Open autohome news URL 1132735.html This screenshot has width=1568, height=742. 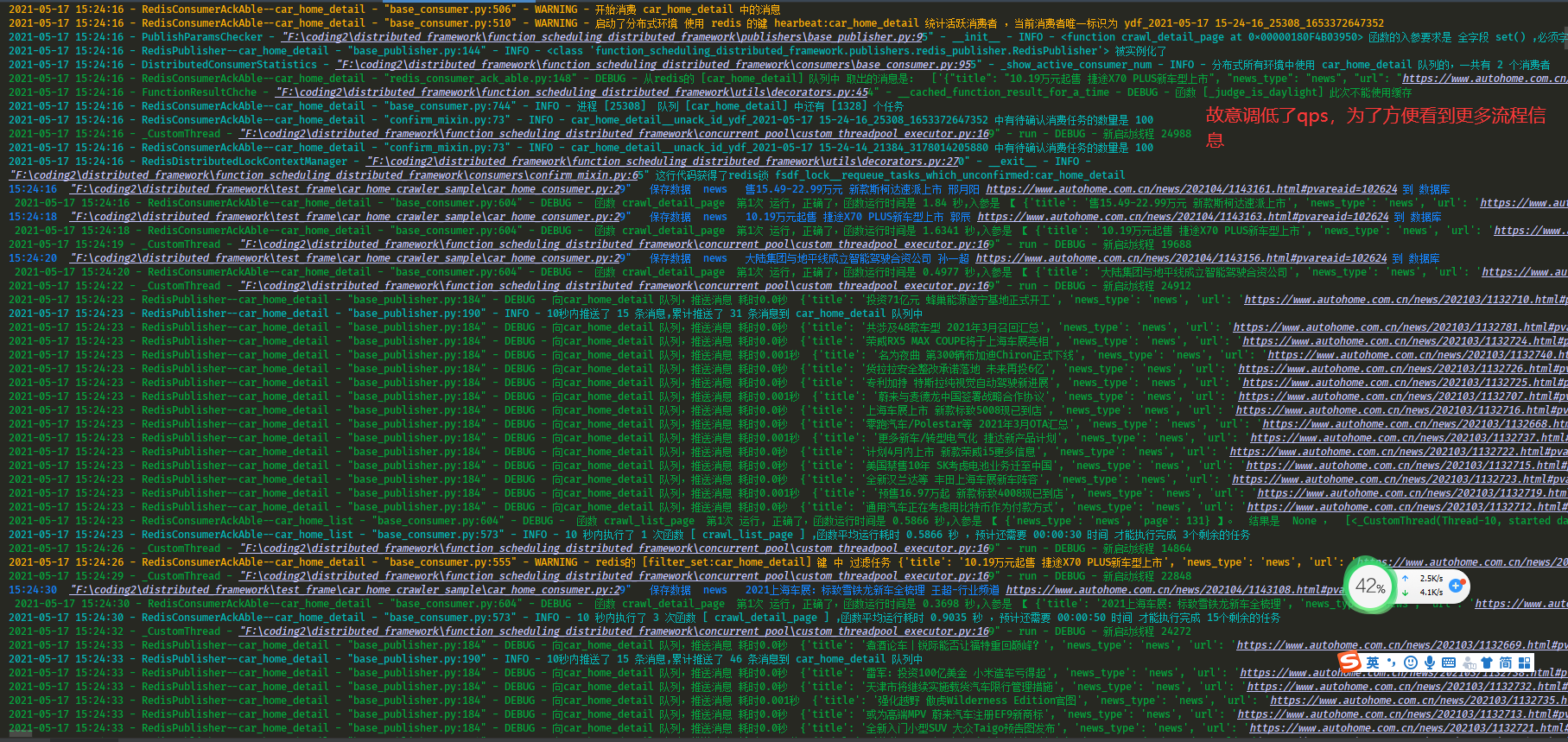tap(1419, 701)
